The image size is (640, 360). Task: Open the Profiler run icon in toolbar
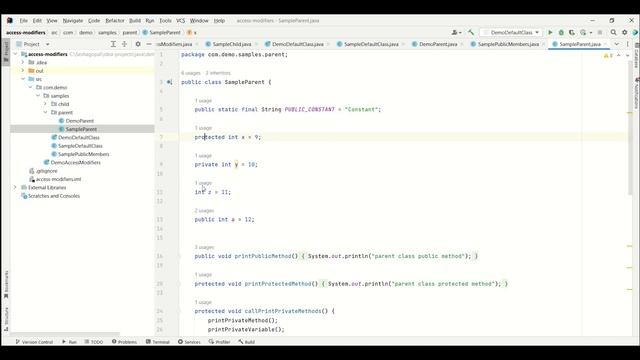584,32
